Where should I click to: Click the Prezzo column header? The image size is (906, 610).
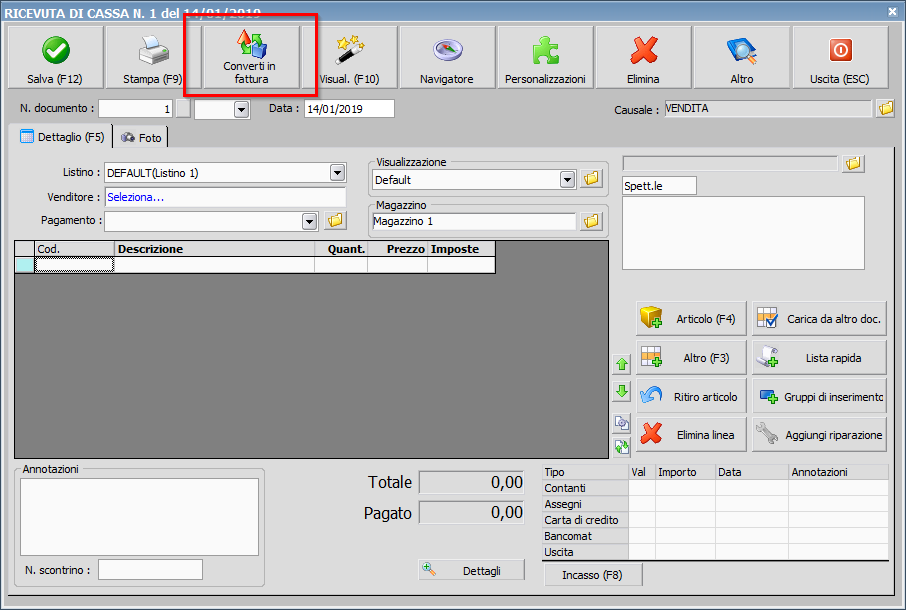pyautogui.click(x=398, y=249)
